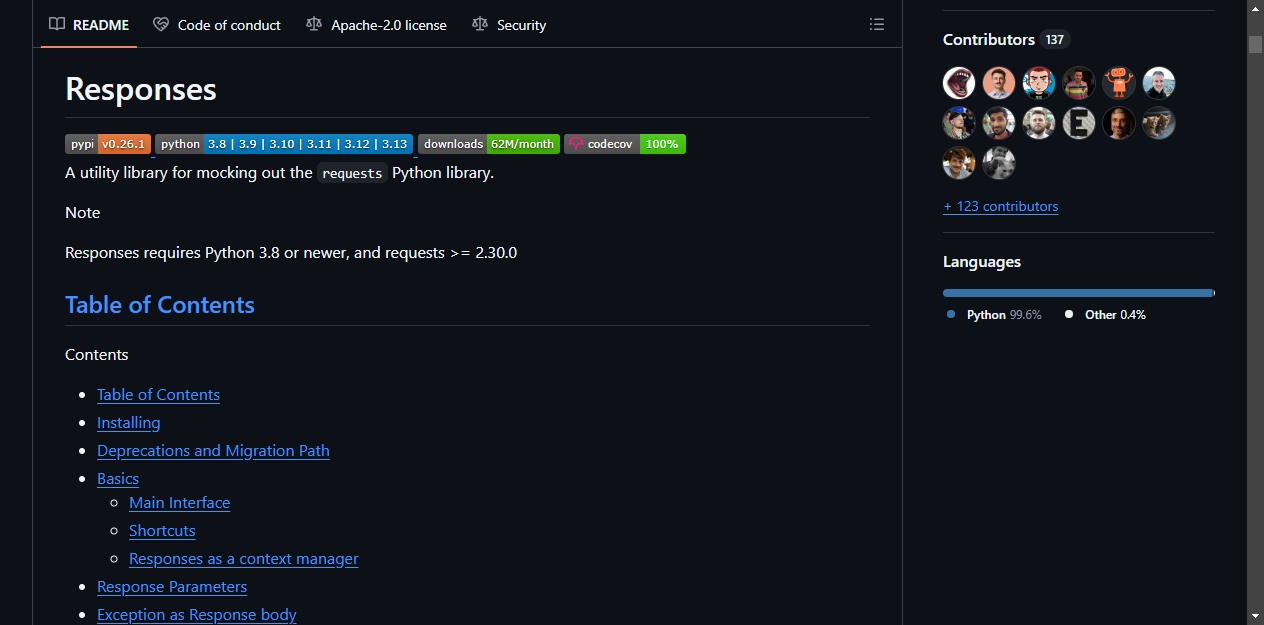Click the Languages heading
The height and width of the screenshot is (625, 1264).
982,262
